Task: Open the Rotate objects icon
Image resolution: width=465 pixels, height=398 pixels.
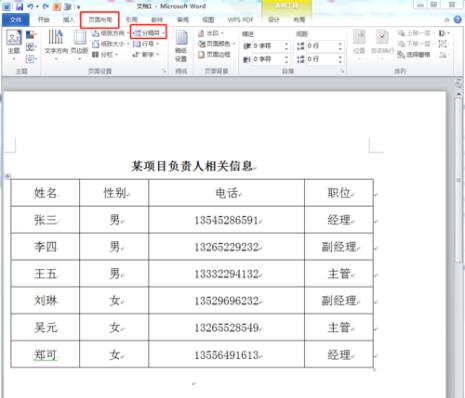Action: click(x=443, y=54)
